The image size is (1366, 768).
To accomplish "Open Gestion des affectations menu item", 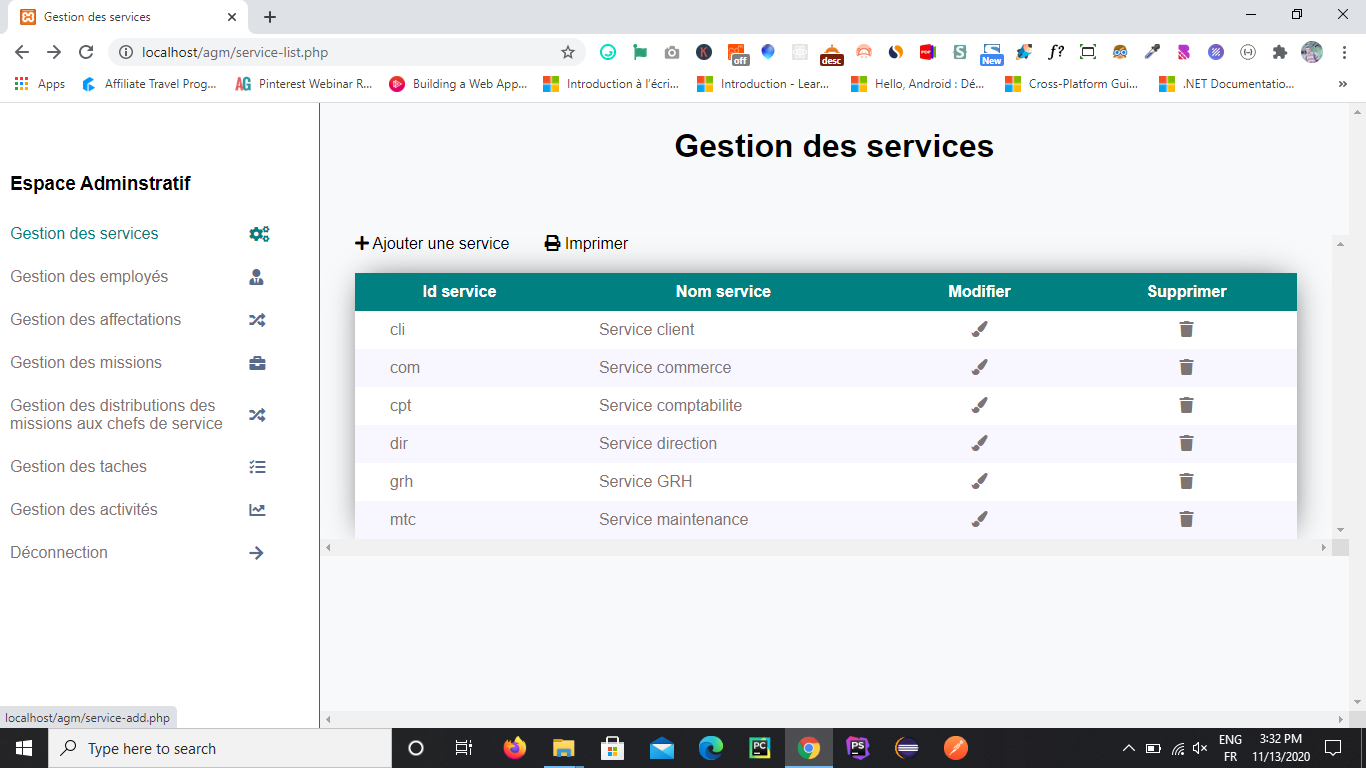I will [x=96, y=319].
